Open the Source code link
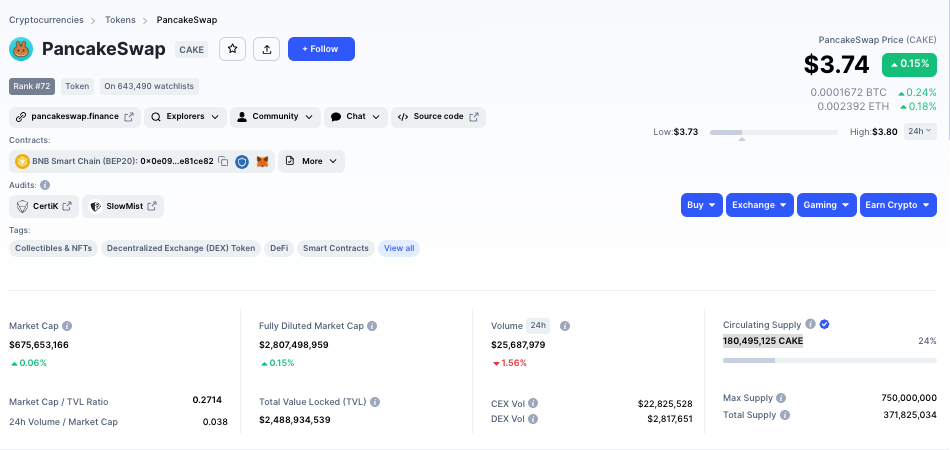The width and height of the screenshot is (950, 450). pos(438,117)
